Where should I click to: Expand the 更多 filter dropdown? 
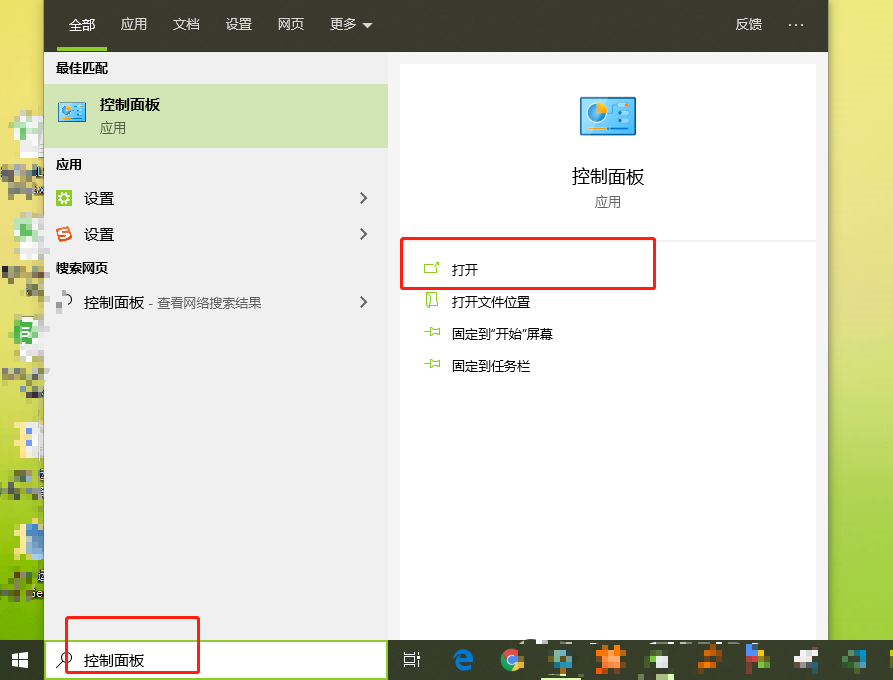[351, 25]
